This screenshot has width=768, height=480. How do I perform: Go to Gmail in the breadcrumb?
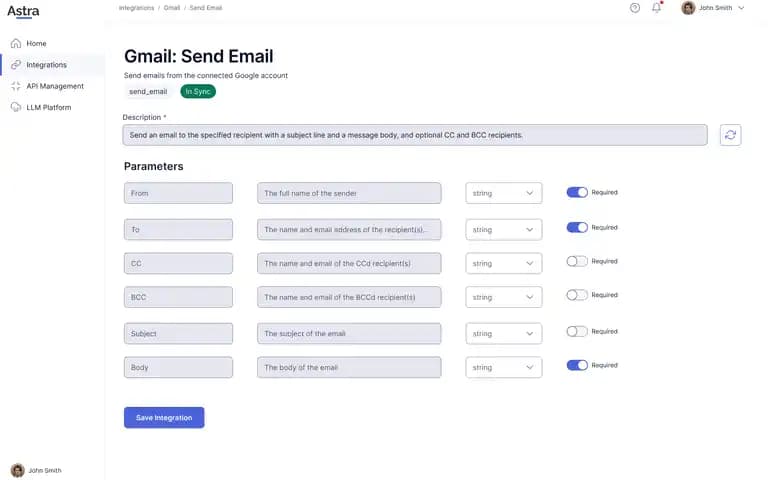point(171,8)
